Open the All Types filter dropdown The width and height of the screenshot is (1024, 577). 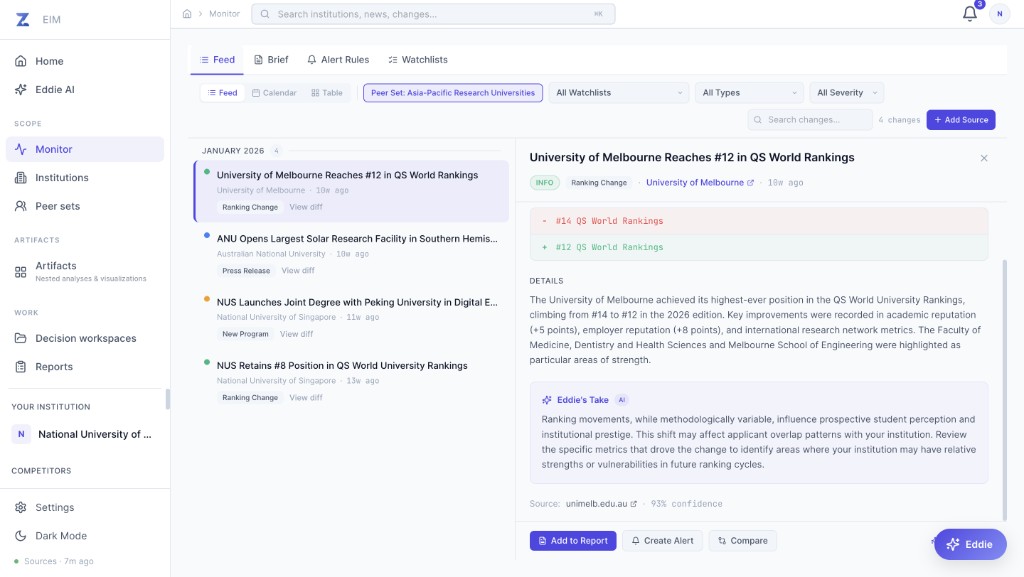tap(749, 93)
